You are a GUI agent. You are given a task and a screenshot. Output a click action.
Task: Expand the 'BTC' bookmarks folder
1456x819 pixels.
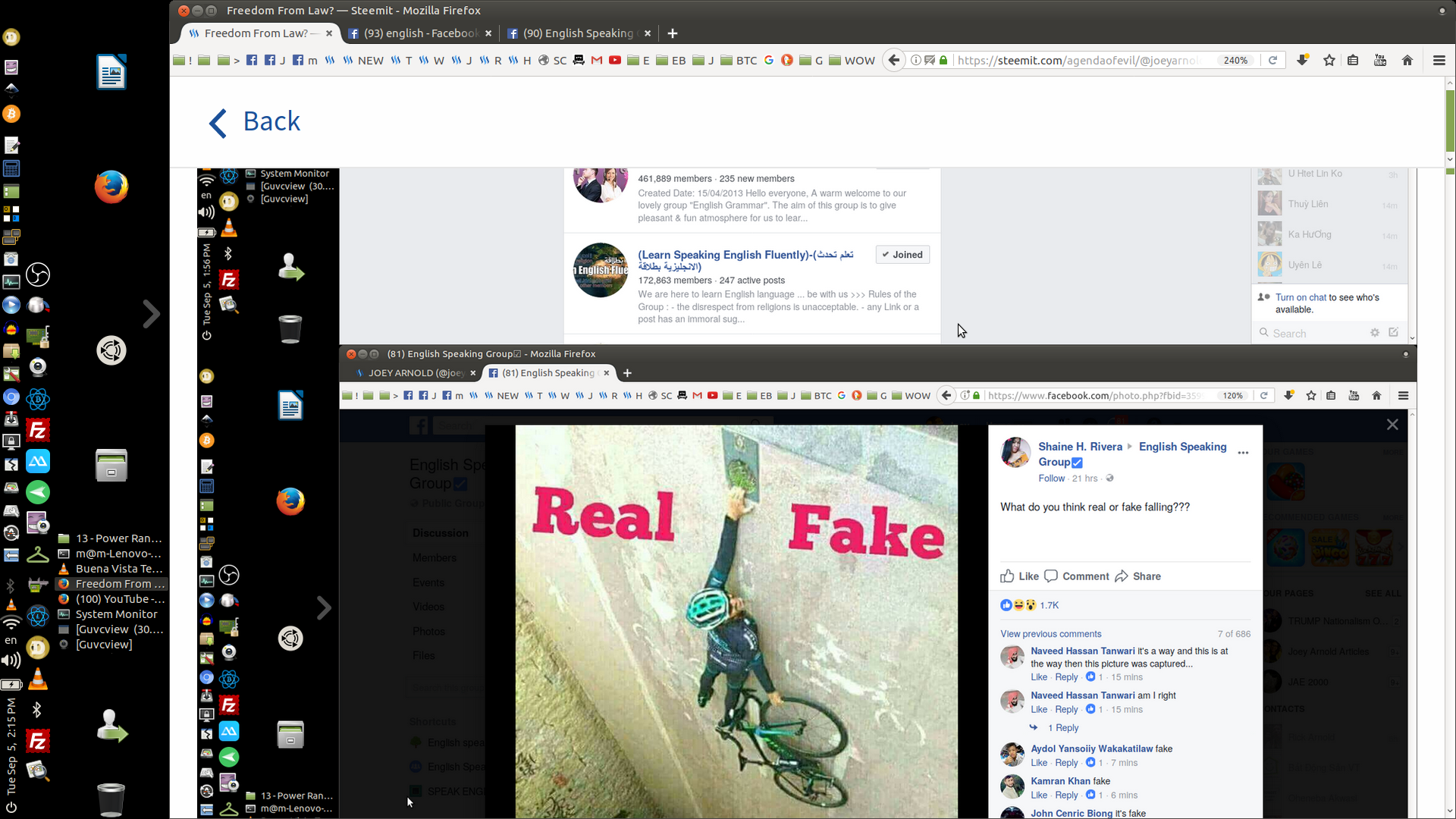tap(739, 61)
